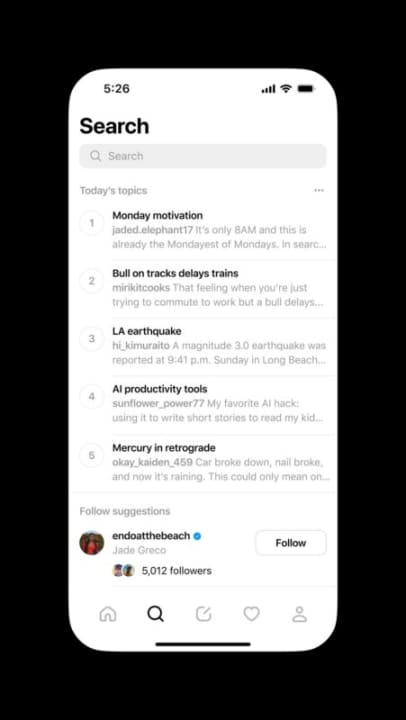The height and width of the screenshot is (720, 406).
Task: Follow endoatthebeach with the Follow button
Action: [291, 543]
